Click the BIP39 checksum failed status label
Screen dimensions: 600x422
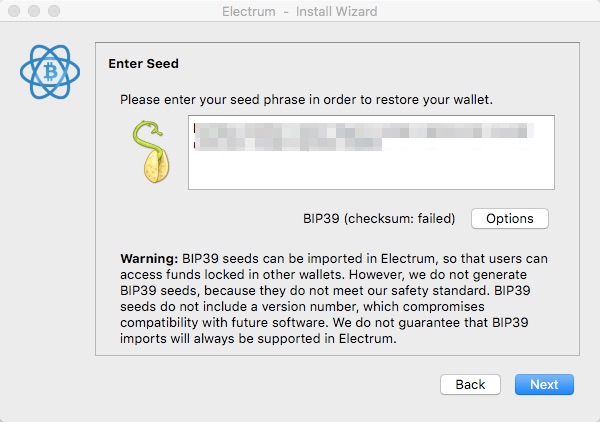point(379,218)
